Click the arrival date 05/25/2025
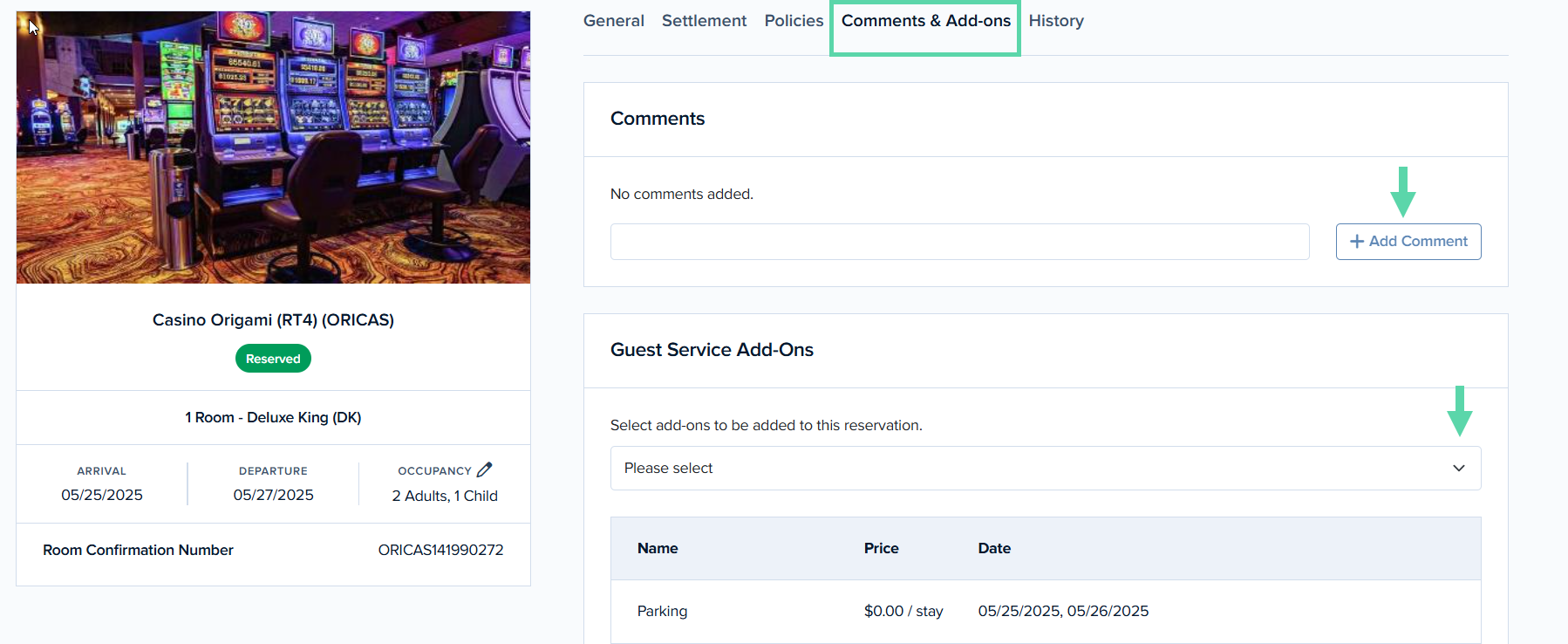This screenshot has height=644, width=1568. tap(102, 496)
